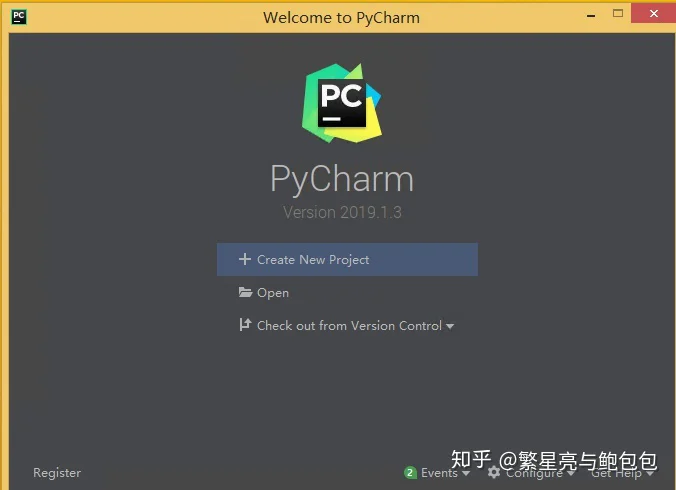Image resolution: width=676 pixels, height=490 pixels.
Task: Click the Configure gear icon
Action: (494, 472)
